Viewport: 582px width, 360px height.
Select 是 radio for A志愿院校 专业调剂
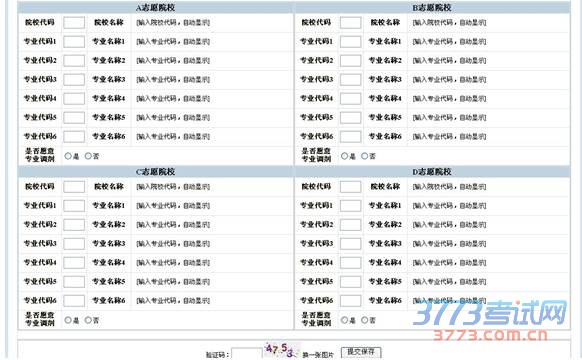(68, 156)
